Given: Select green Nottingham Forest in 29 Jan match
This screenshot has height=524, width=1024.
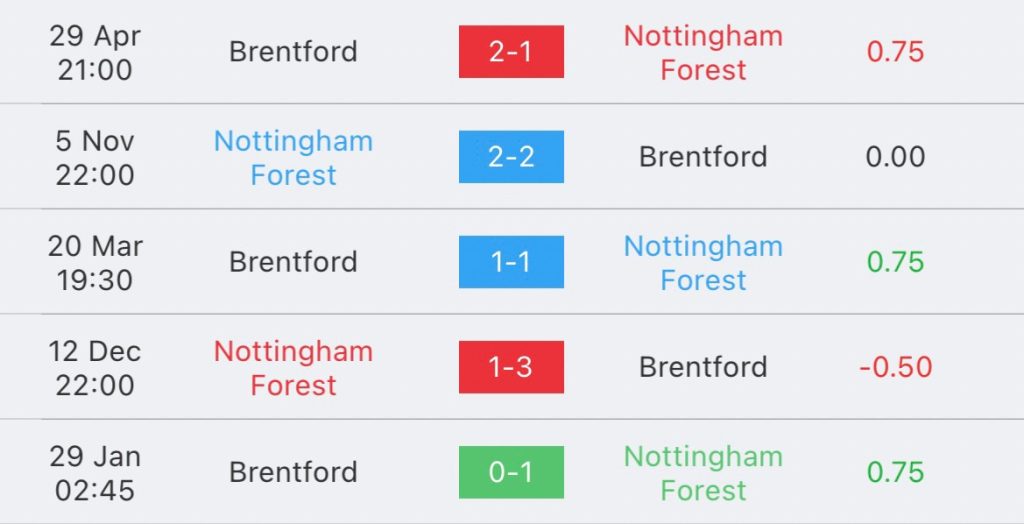Looking at the screenshot, I should (x=703, y=472).
